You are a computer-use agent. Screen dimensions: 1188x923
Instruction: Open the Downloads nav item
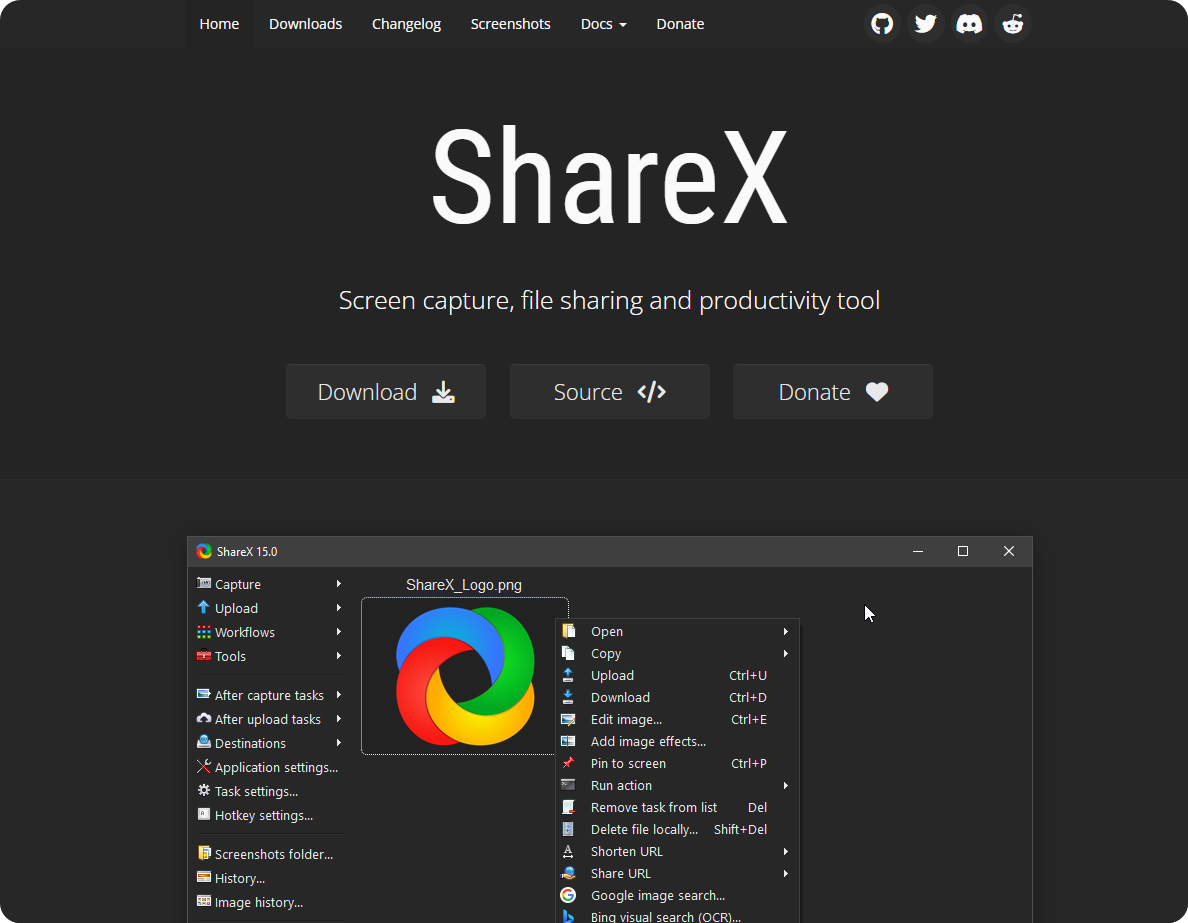click(x=305, y=24)
